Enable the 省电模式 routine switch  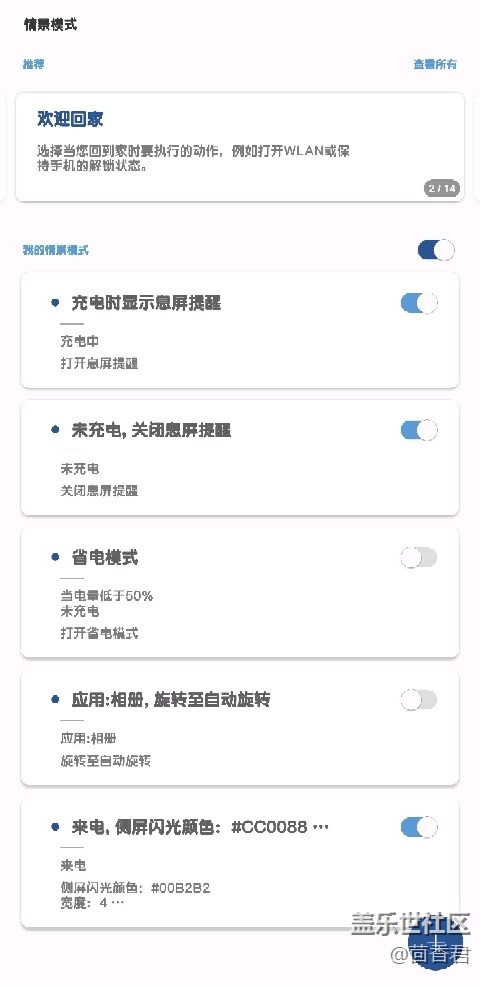[x=419, y=557]
